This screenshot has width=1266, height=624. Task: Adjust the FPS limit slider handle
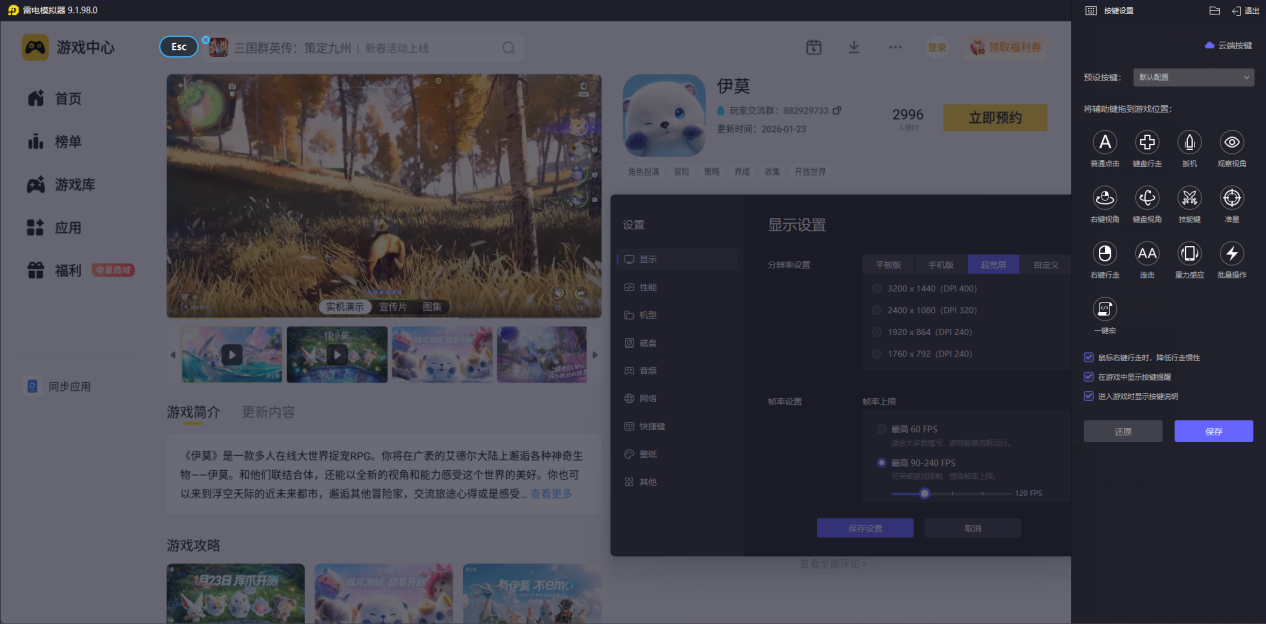click(925, 493)
